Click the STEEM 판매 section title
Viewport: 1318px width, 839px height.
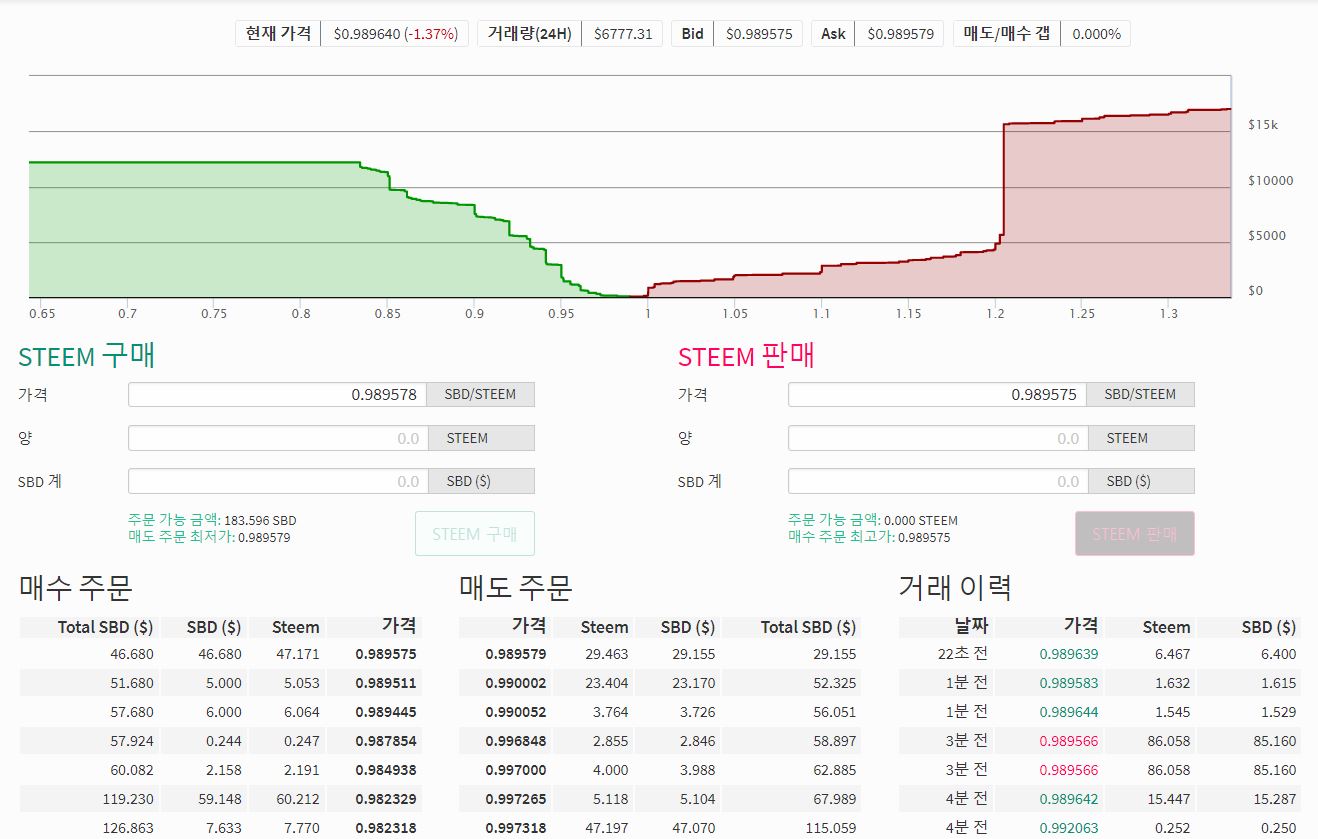click(x=746, y=356)
